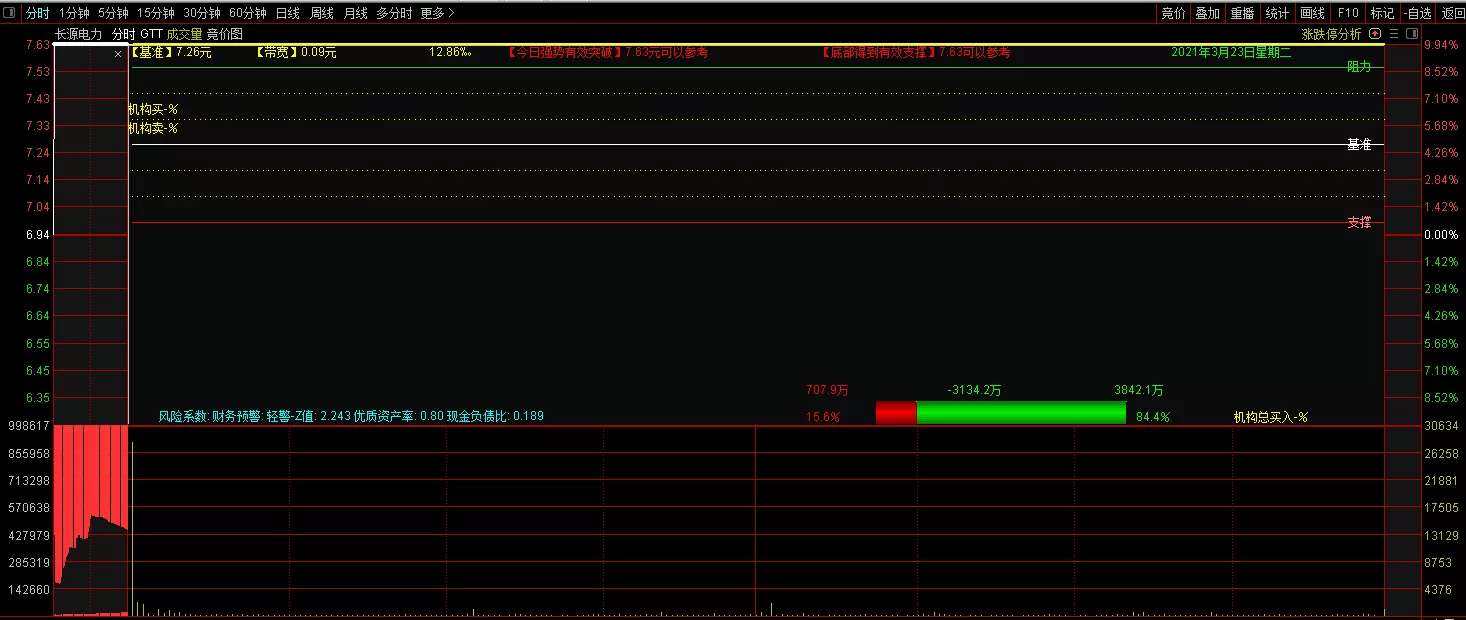Click the red up-arrow icon beside 涨跌停分析

pos(1376,33)
